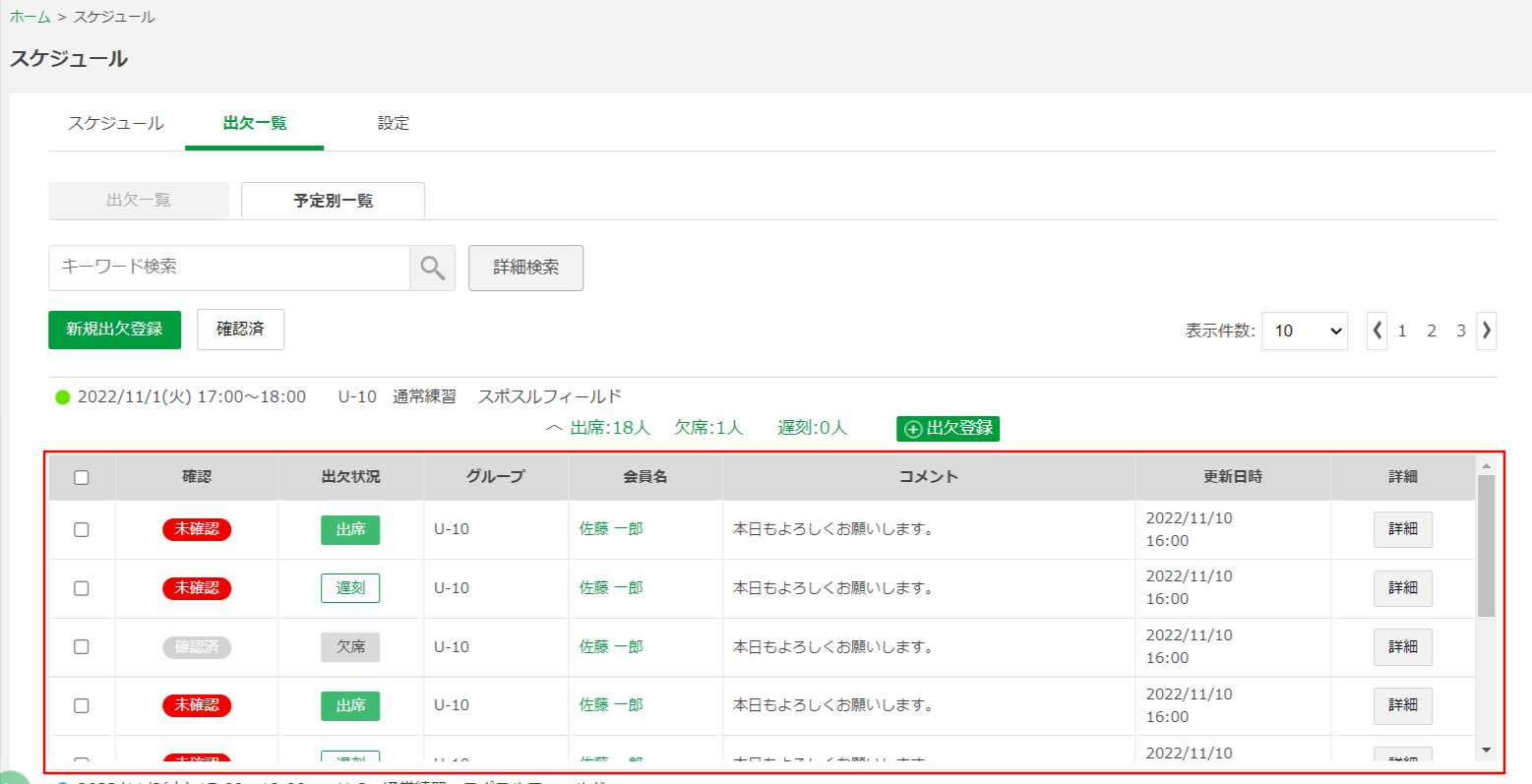Go to page 2 in pagination
Screen dimensions: 1532x784
click(x=1432, y=331)
